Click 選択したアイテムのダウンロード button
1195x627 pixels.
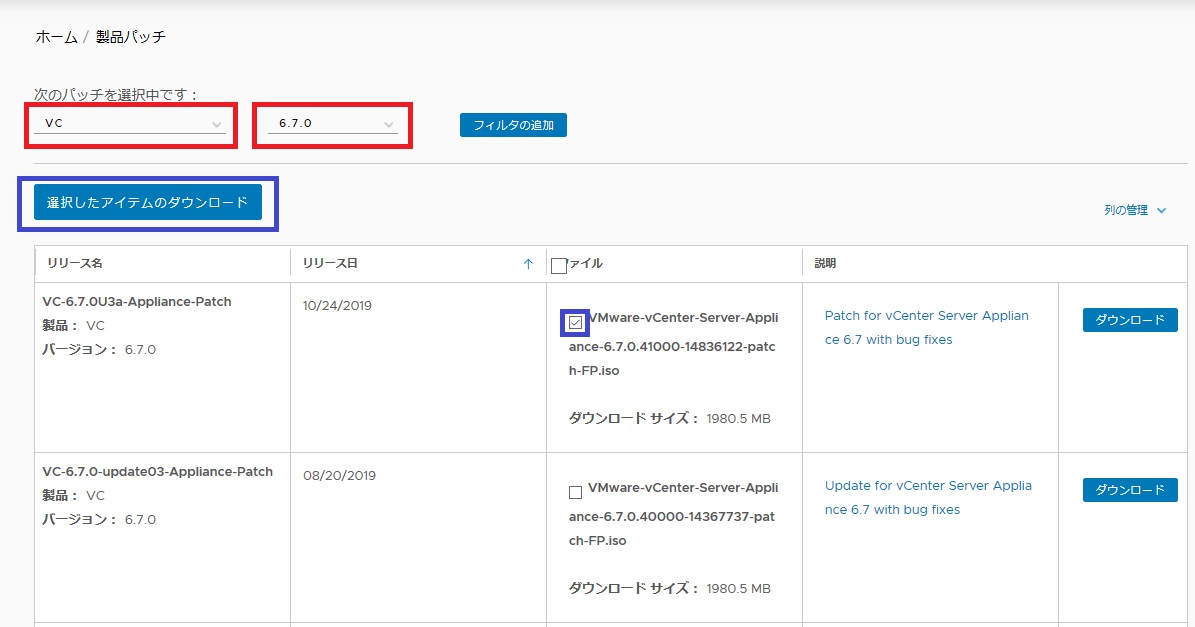(148, 203)
